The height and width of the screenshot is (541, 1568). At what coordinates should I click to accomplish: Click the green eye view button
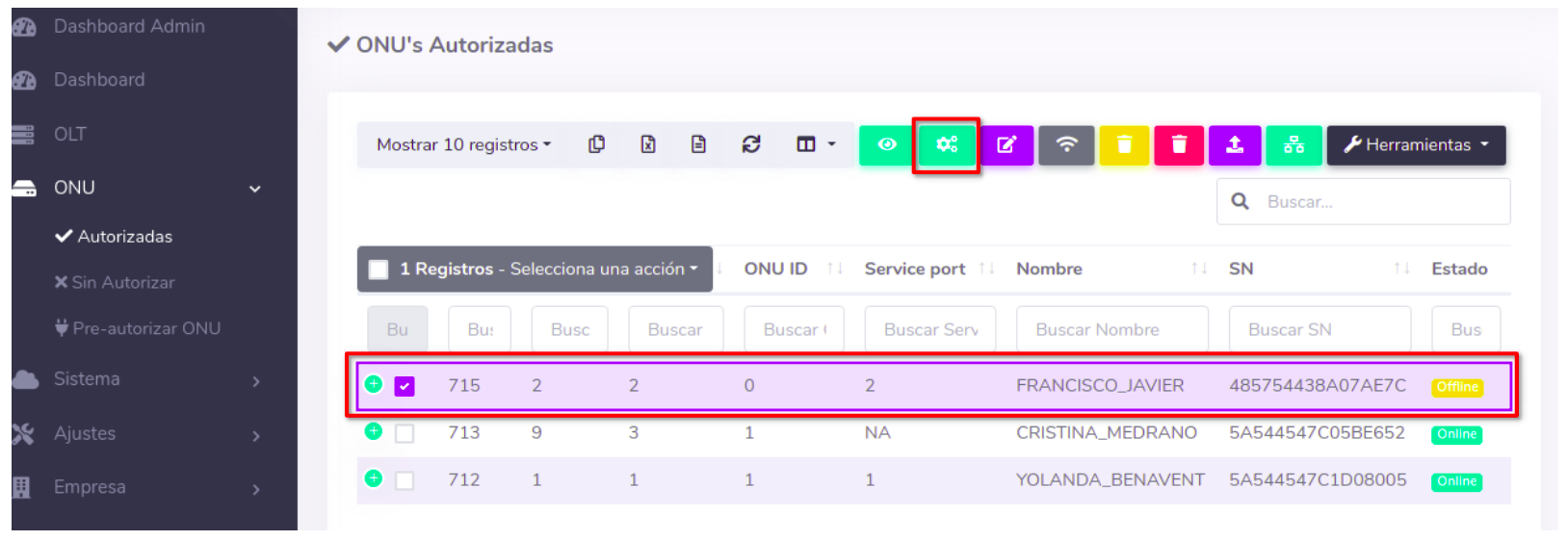tap(886, 144)
